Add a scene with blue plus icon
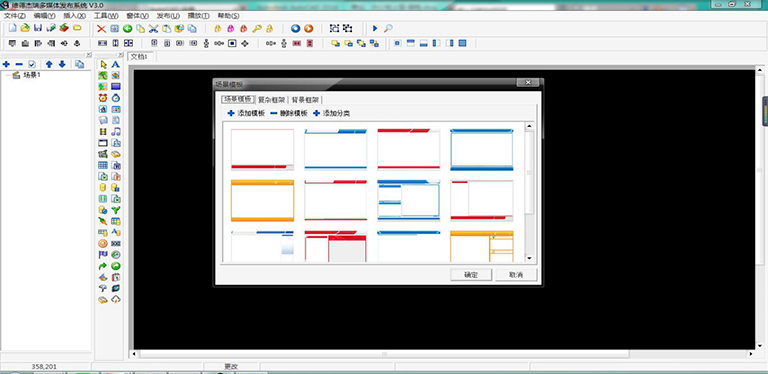Image resolution: width=768 pixels, height=374 pixels. 6,64
